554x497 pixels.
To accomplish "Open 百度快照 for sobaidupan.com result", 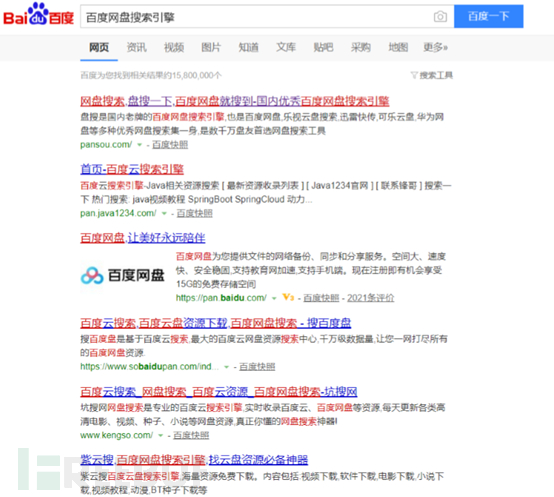I will 257,367.
